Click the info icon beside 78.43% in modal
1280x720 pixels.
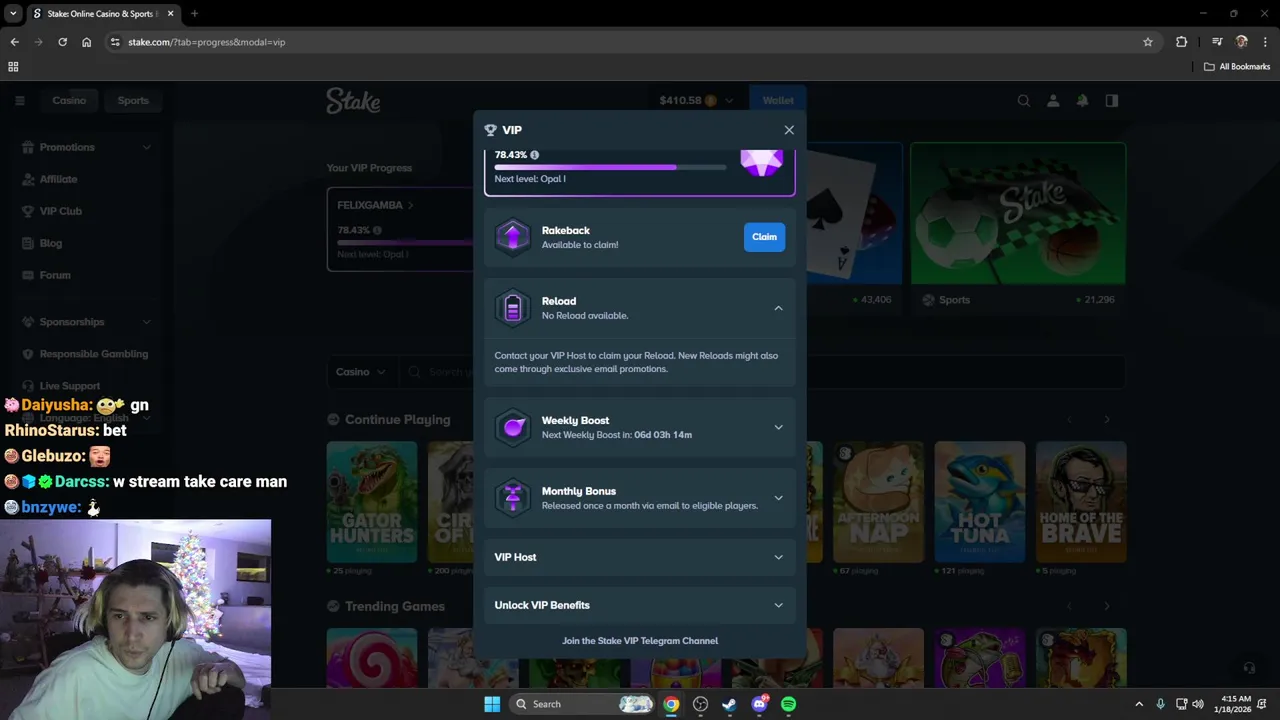[x=534, y=155]
